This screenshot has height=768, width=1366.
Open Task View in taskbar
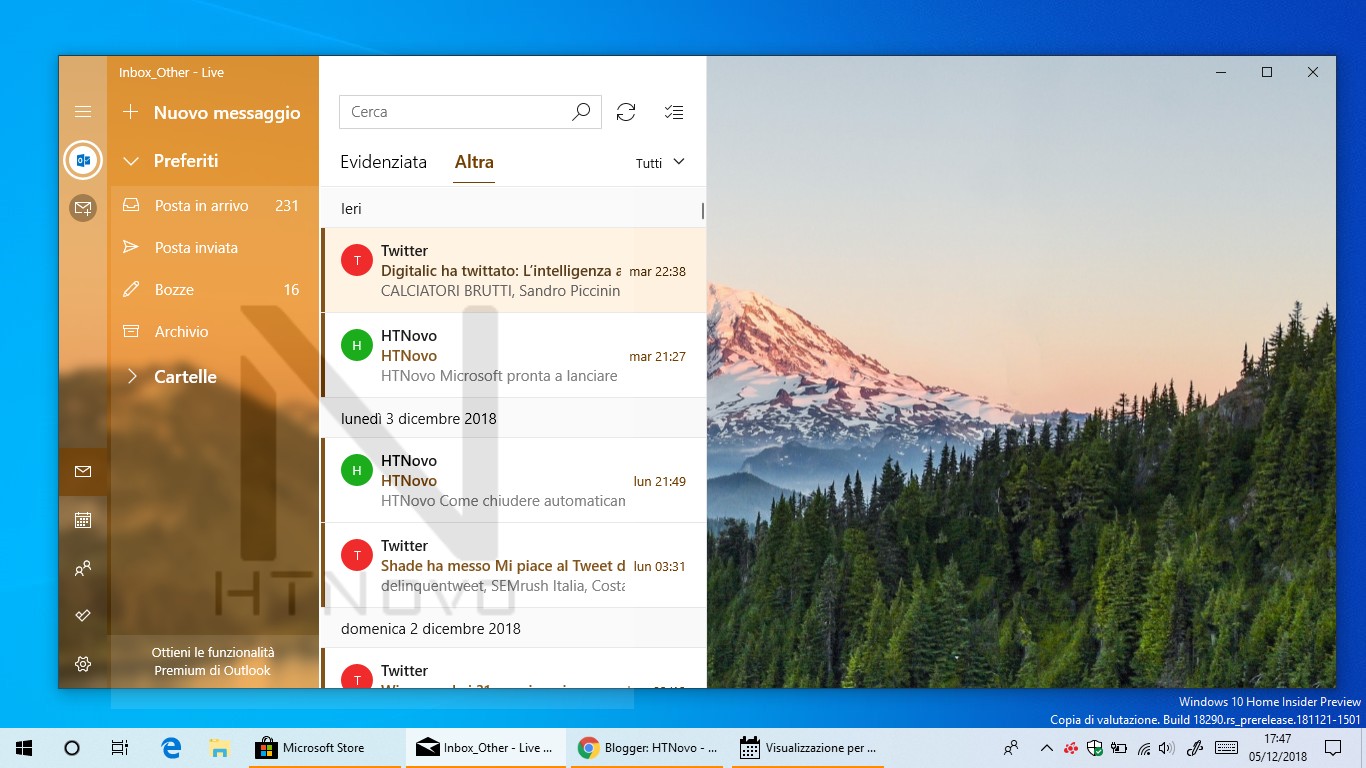(x=120, y=748)
